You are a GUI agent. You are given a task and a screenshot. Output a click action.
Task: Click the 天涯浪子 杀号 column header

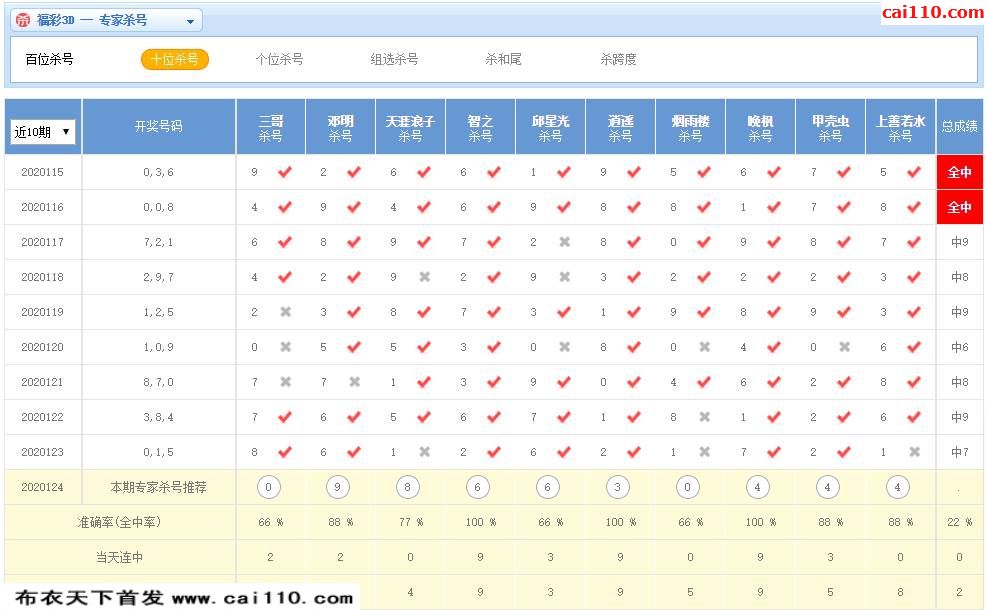pos(410,128)
